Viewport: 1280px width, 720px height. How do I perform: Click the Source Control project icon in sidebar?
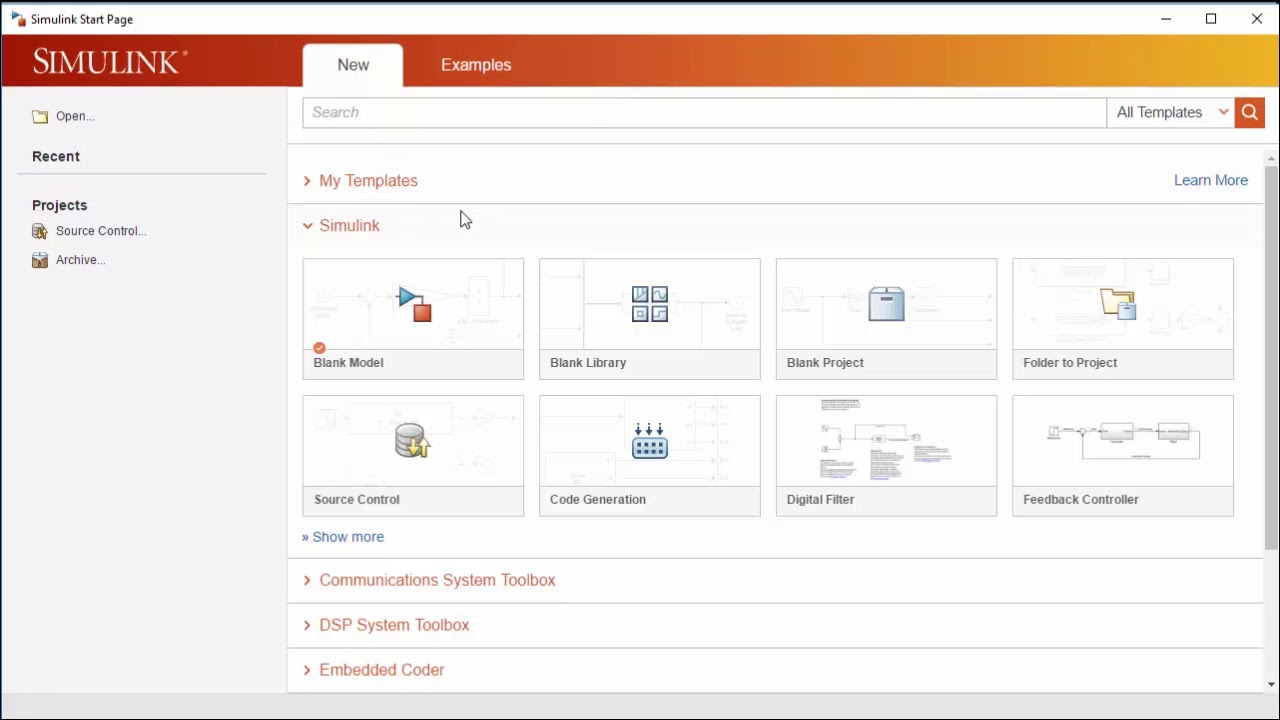coord(40,231)
